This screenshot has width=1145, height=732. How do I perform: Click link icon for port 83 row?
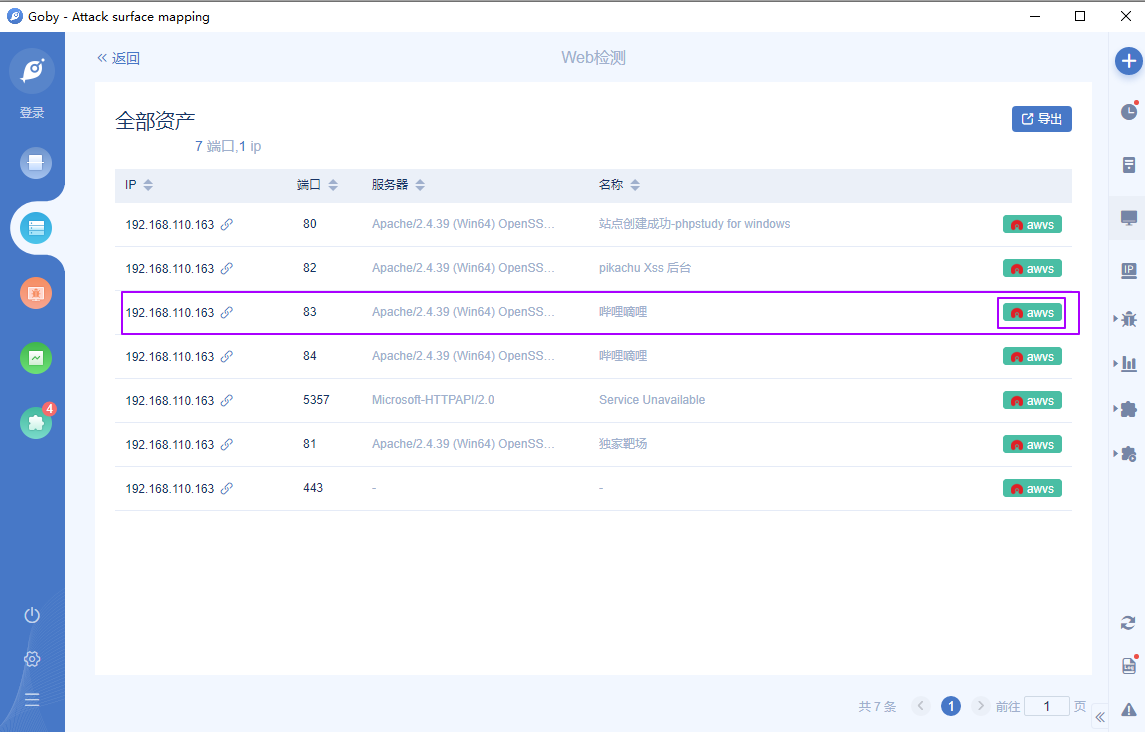coord(227,312)
